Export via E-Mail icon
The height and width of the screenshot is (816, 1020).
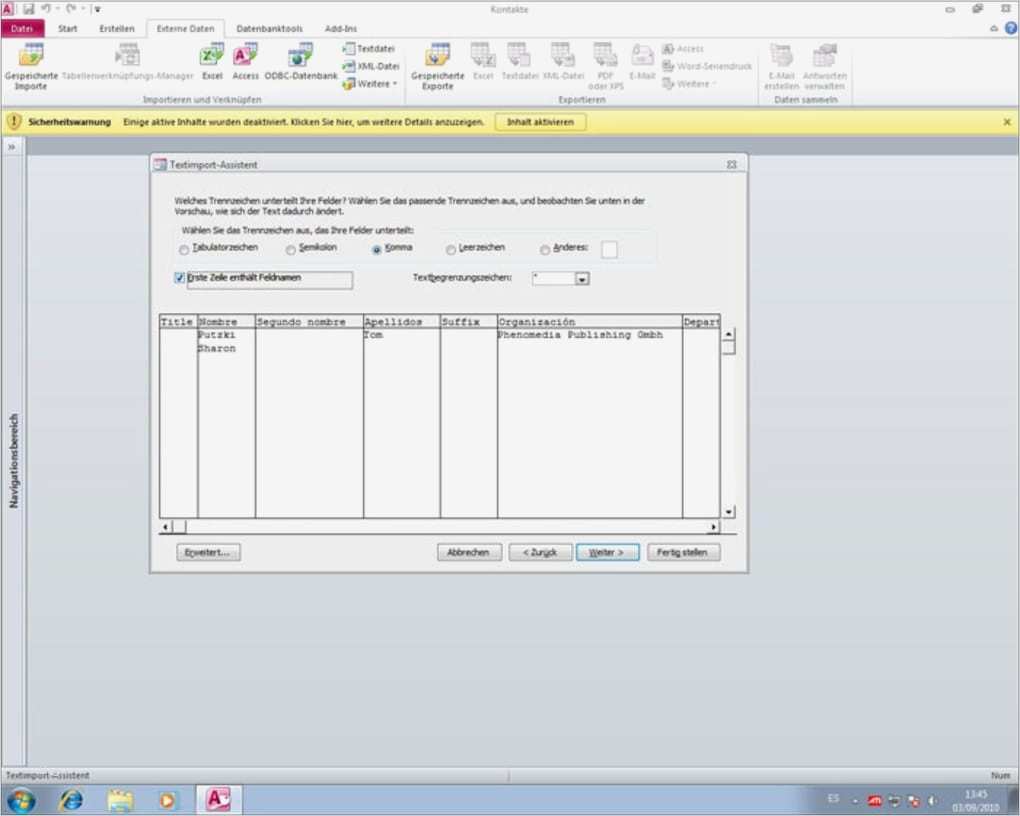tap(642, 62)
